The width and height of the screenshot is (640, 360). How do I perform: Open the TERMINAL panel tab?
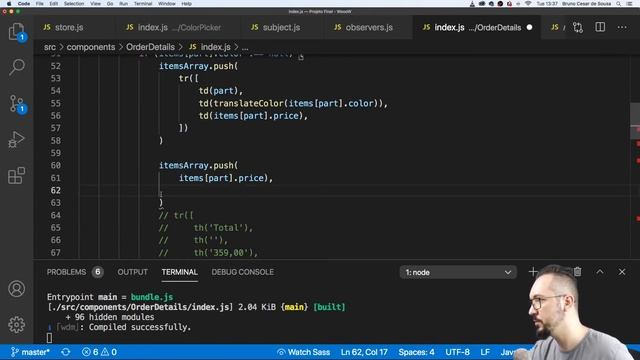[x=179, y=272]
